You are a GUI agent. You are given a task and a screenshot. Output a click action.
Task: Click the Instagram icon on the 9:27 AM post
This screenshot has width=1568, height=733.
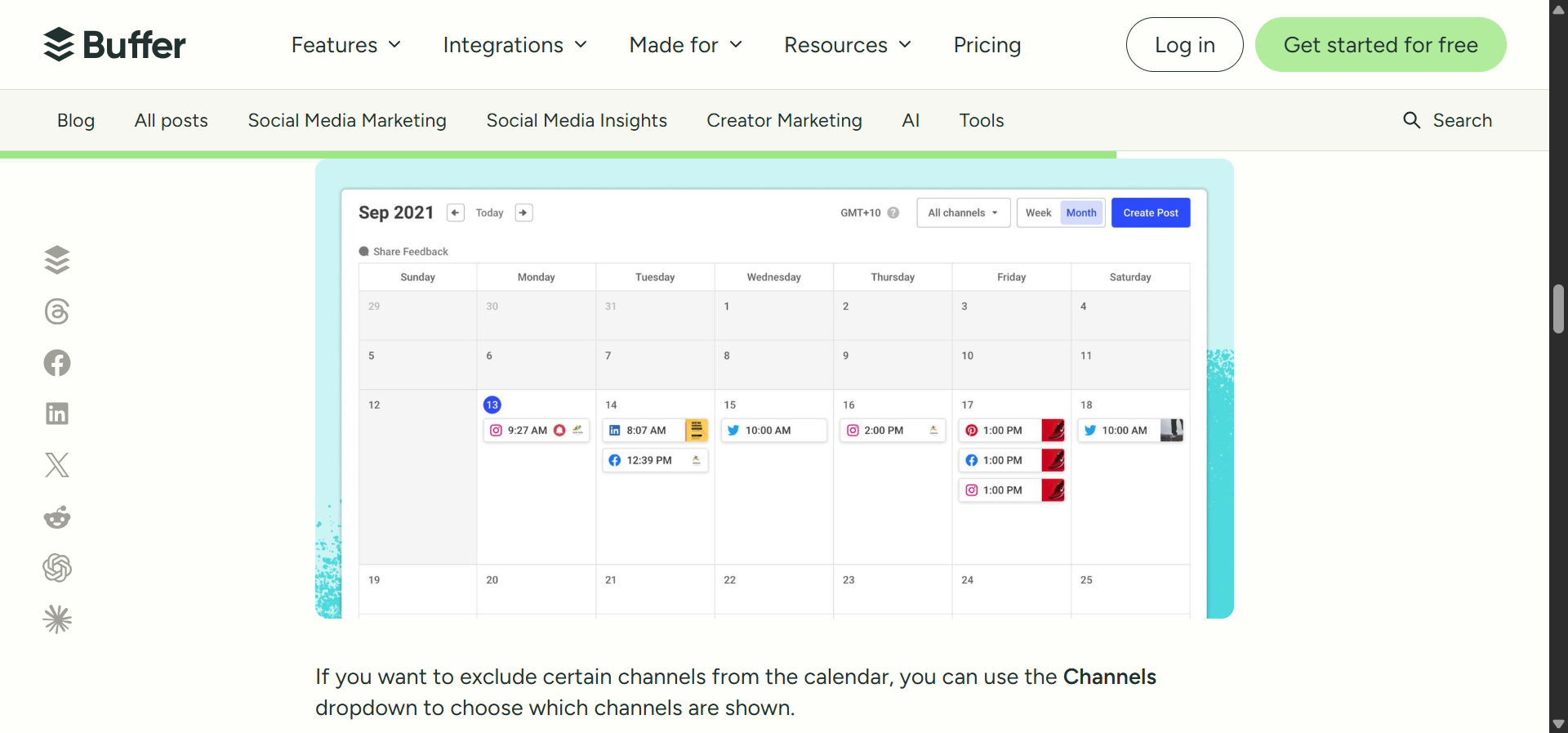pyautogui.click(x=496, y=431)
